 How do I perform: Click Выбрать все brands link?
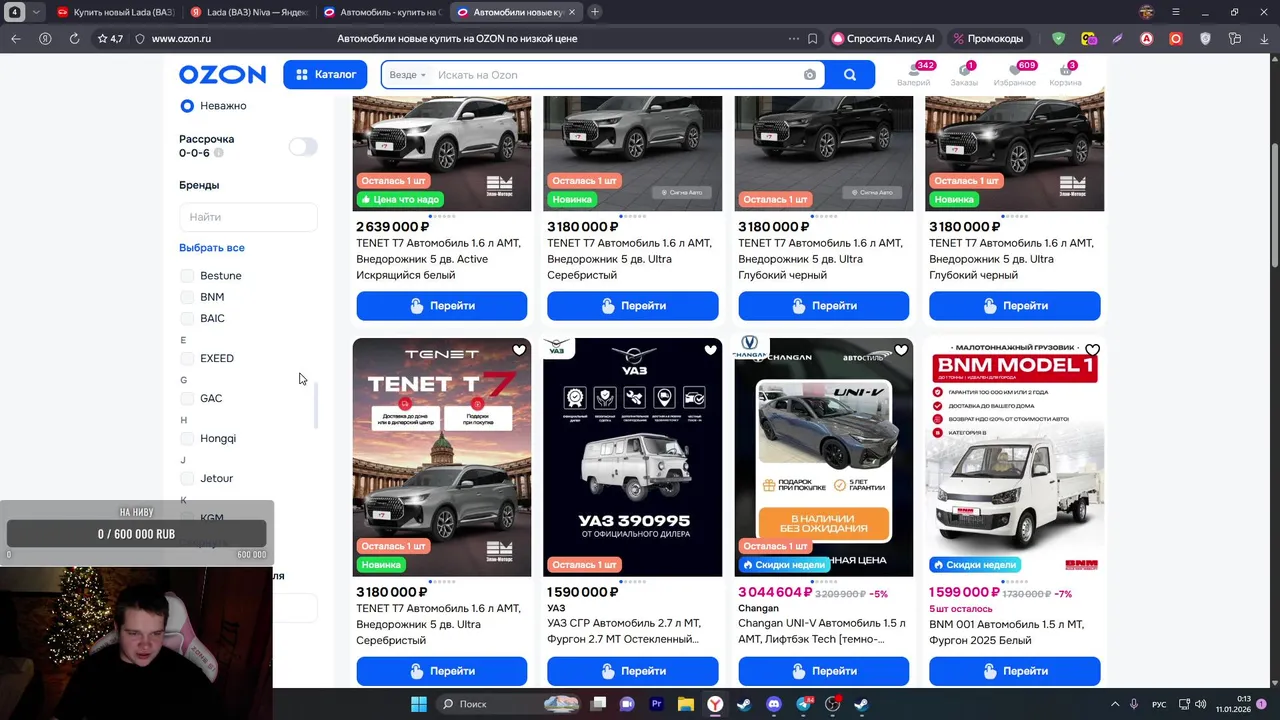point(212,248)
